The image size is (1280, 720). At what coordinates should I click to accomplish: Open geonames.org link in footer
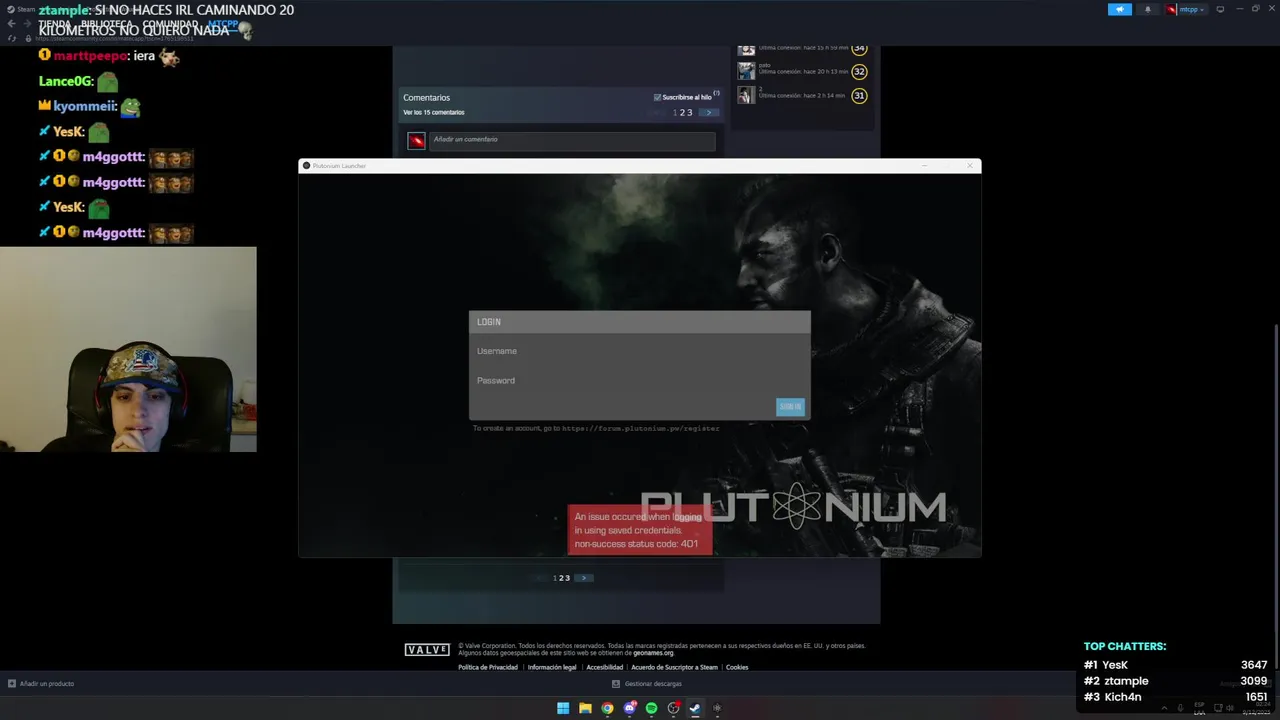click(x=653, y=653)
